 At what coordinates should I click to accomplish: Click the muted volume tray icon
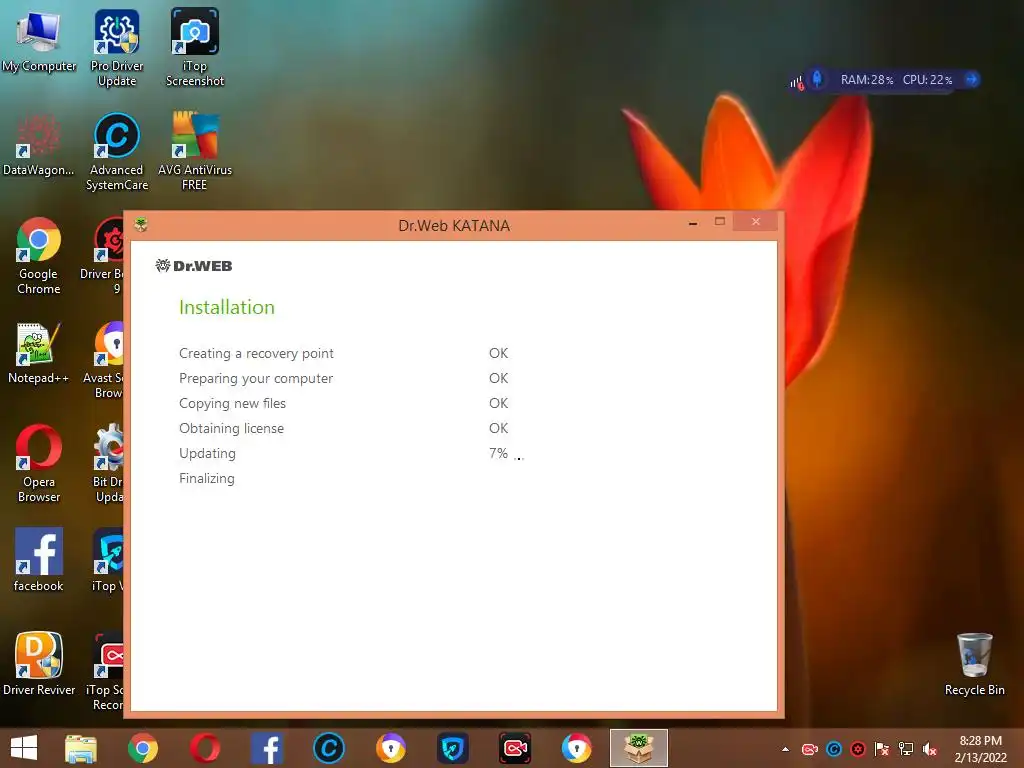pyautogui.click(x=929, y=749)
